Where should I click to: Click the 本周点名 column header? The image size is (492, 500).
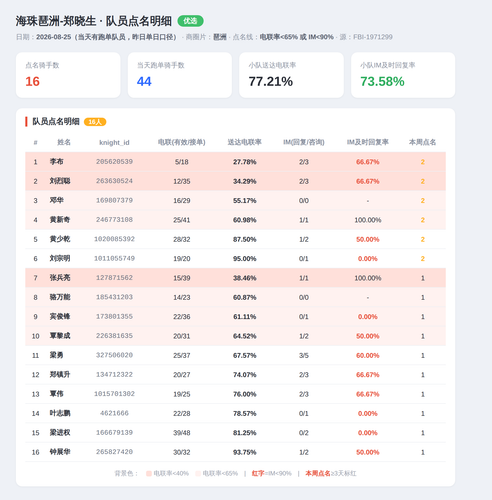click(422, 142)
